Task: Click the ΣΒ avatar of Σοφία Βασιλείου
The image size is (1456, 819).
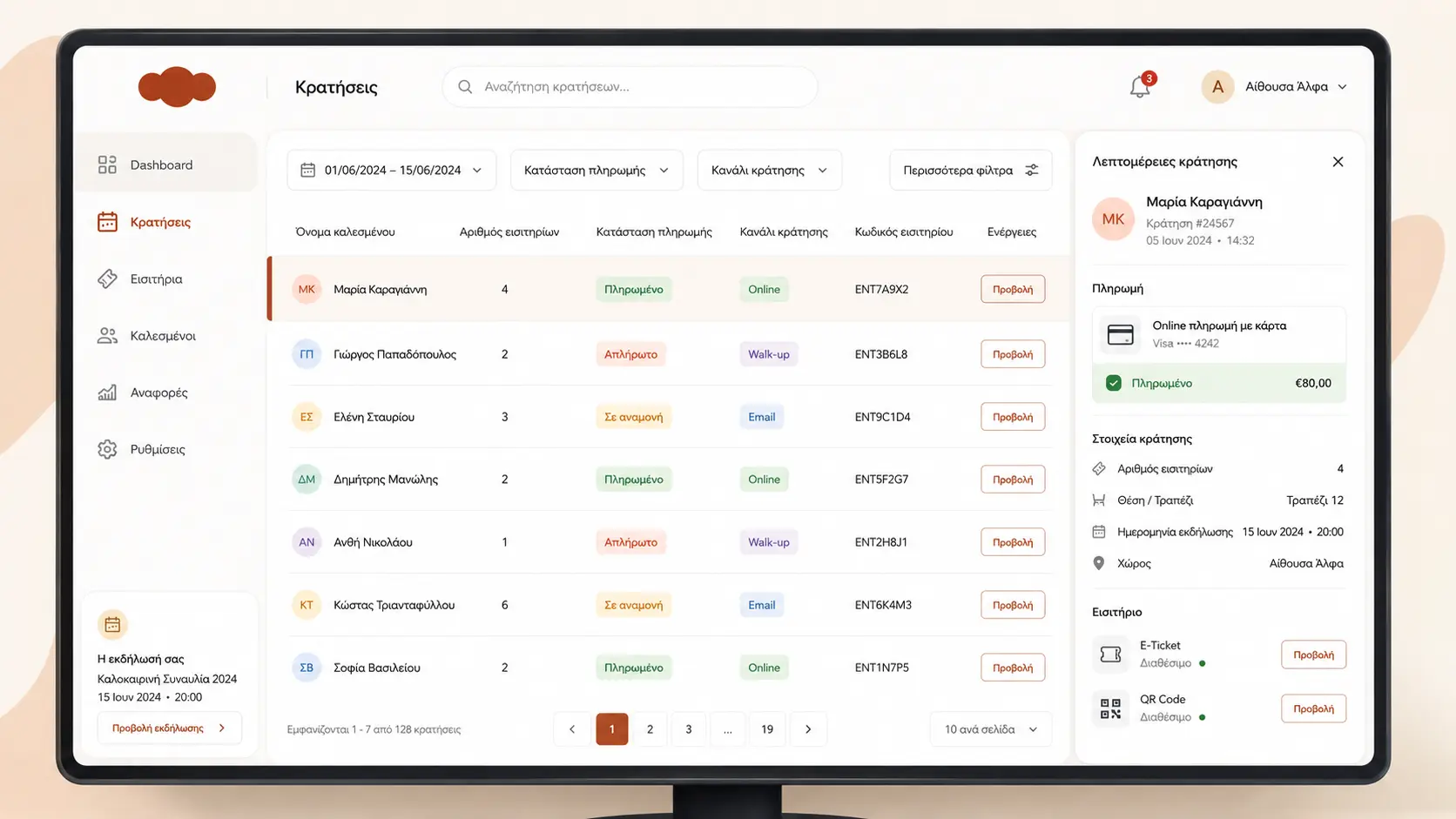Action: 307,668
